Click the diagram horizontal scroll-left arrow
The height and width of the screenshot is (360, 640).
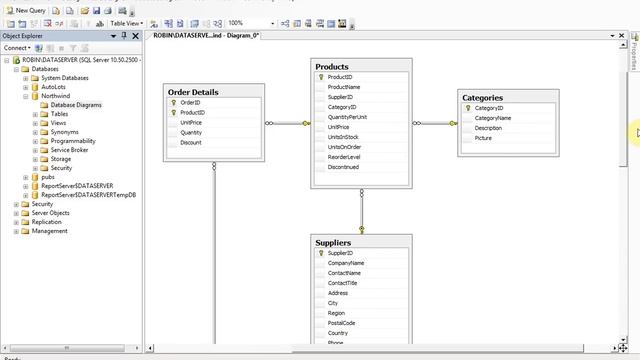[x=150, y=348]
